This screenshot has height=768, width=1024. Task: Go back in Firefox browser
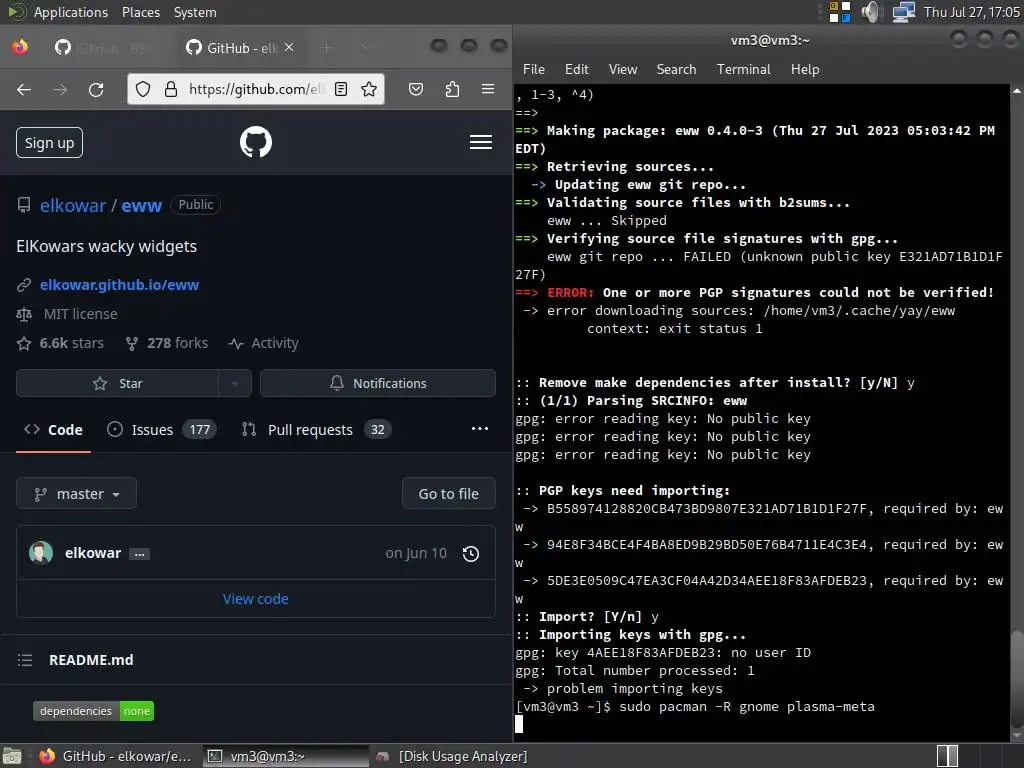[x=24, y=89]
